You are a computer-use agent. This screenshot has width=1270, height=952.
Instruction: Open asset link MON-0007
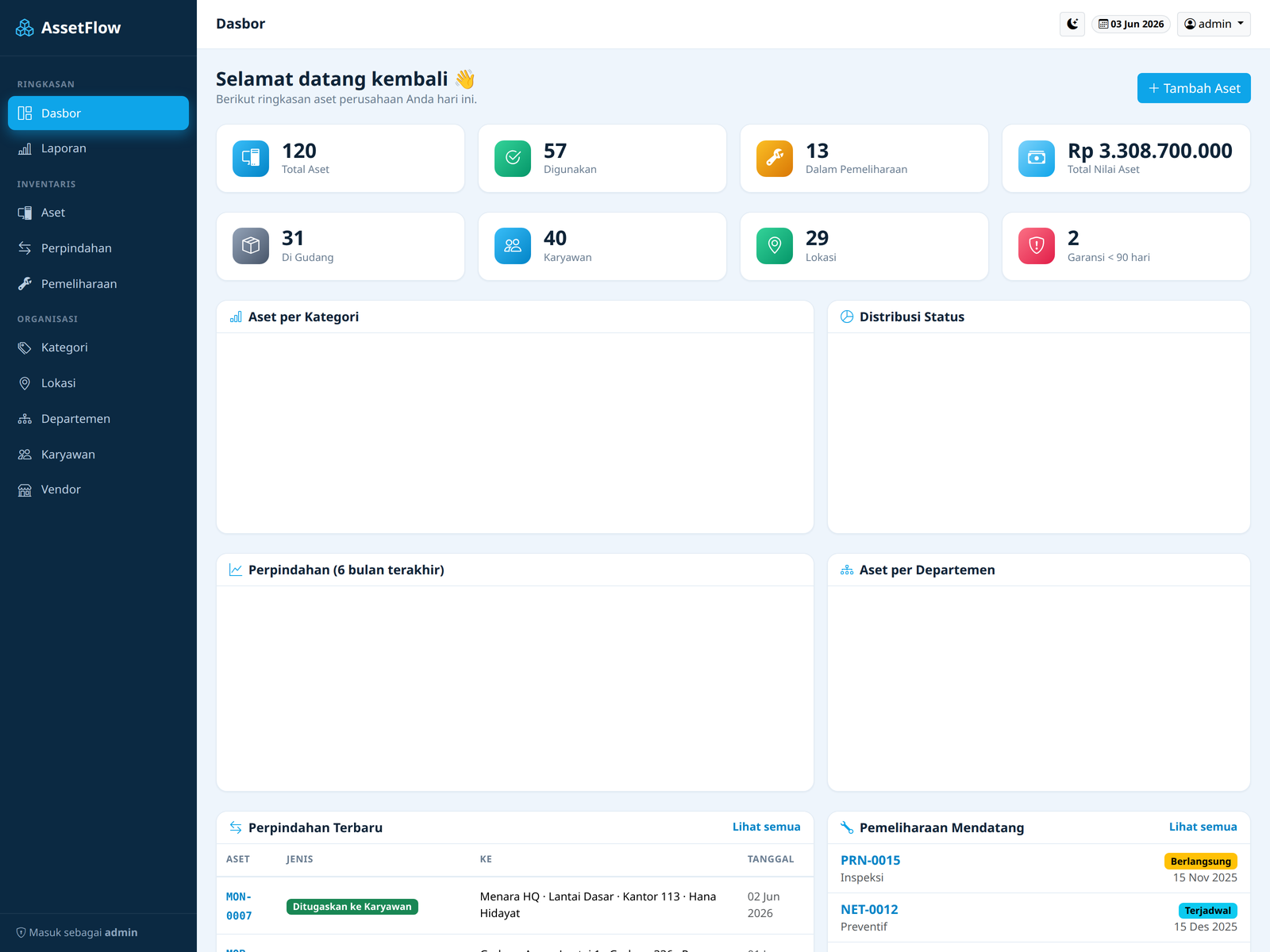[x=239, y=906]
